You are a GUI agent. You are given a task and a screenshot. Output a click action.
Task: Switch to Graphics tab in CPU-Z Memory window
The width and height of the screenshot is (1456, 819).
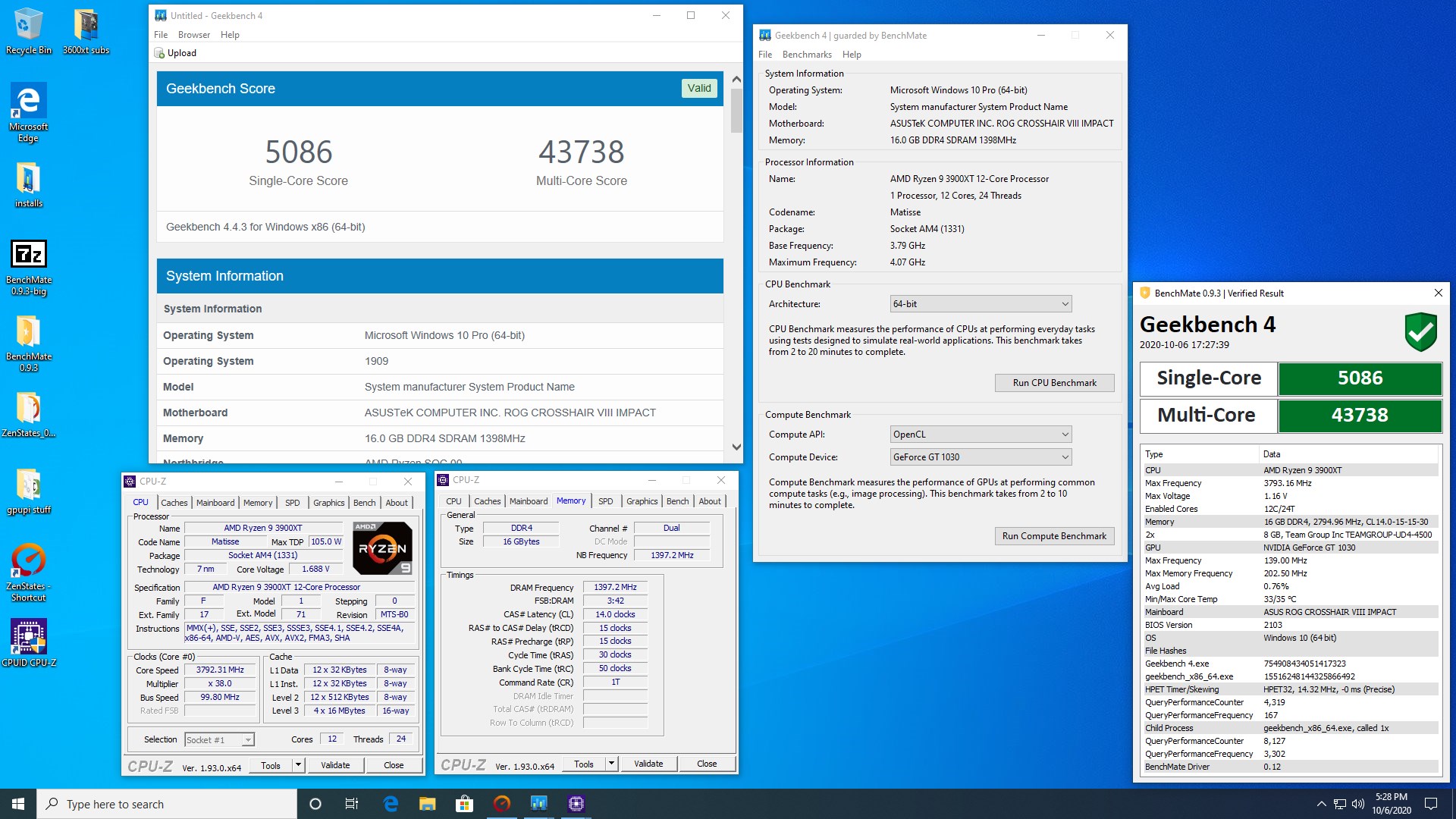[x=642, y=501]
